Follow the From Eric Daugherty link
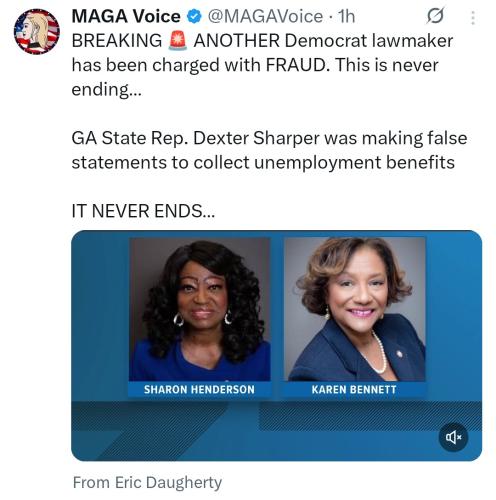 (x=147, y=483)
